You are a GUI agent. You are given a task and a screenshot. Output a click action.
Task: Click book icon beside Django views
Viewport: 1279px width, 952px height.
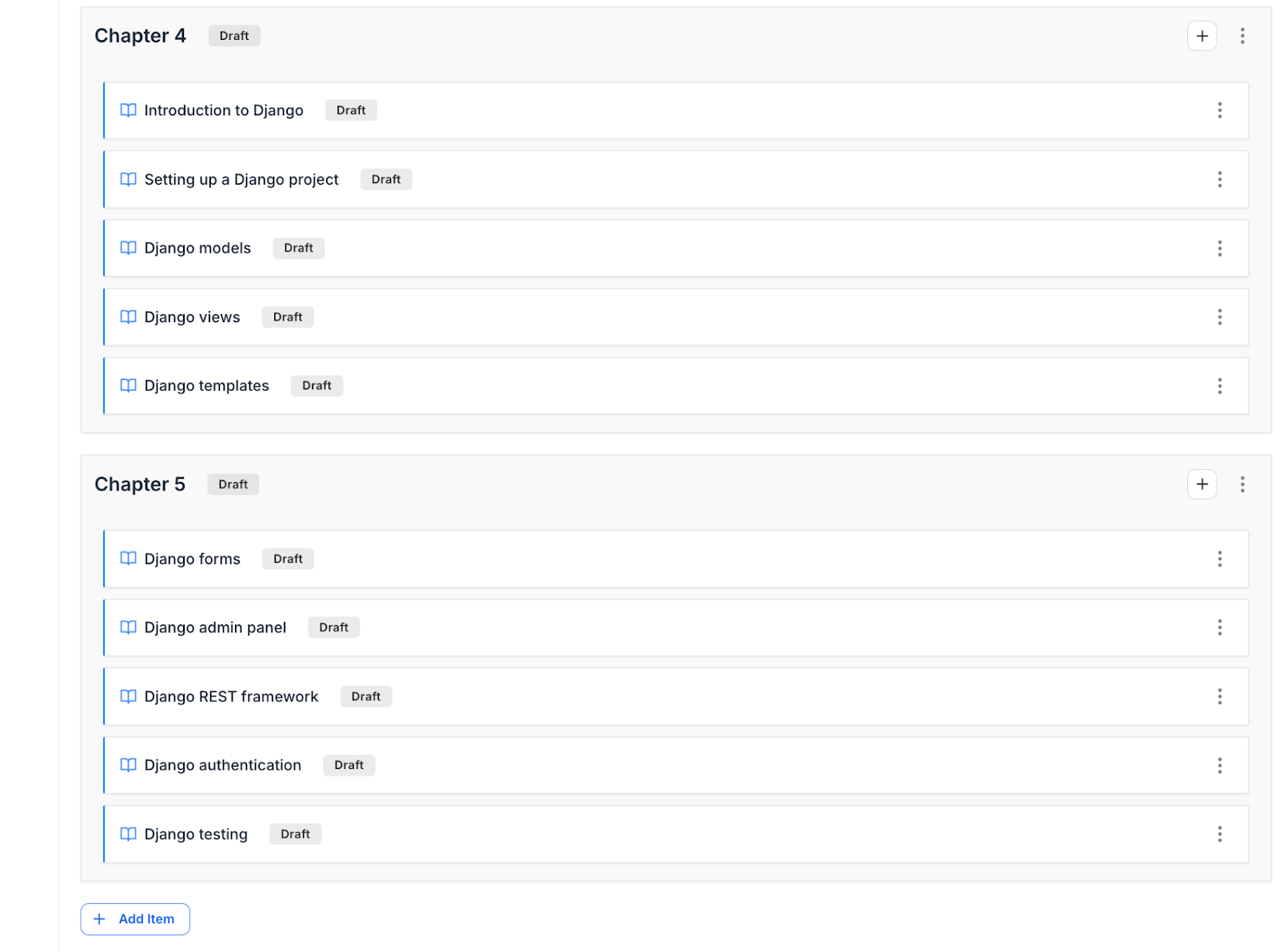pyautogui.click(x=128, y=317)
